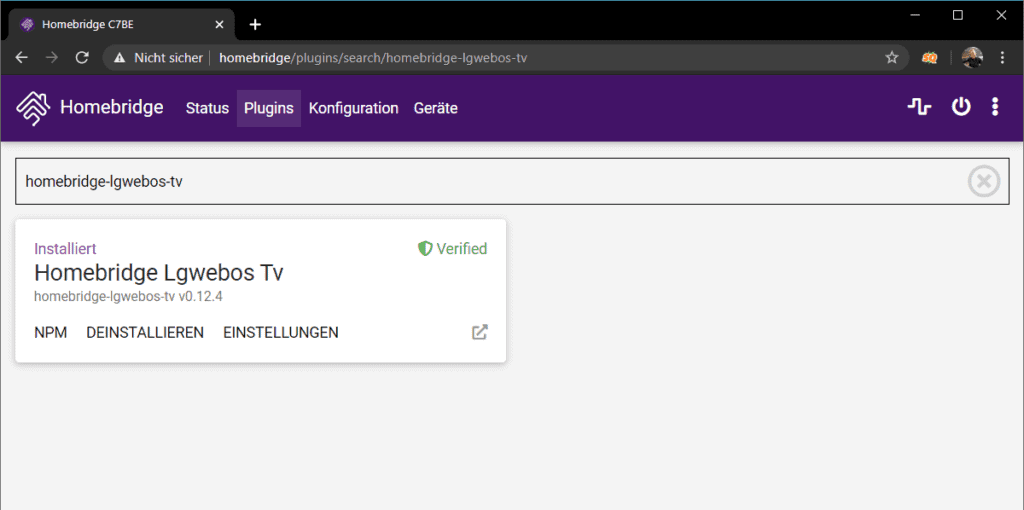
Task: Open the Homebridge log viewer icon
Action: tap(920, 107)
